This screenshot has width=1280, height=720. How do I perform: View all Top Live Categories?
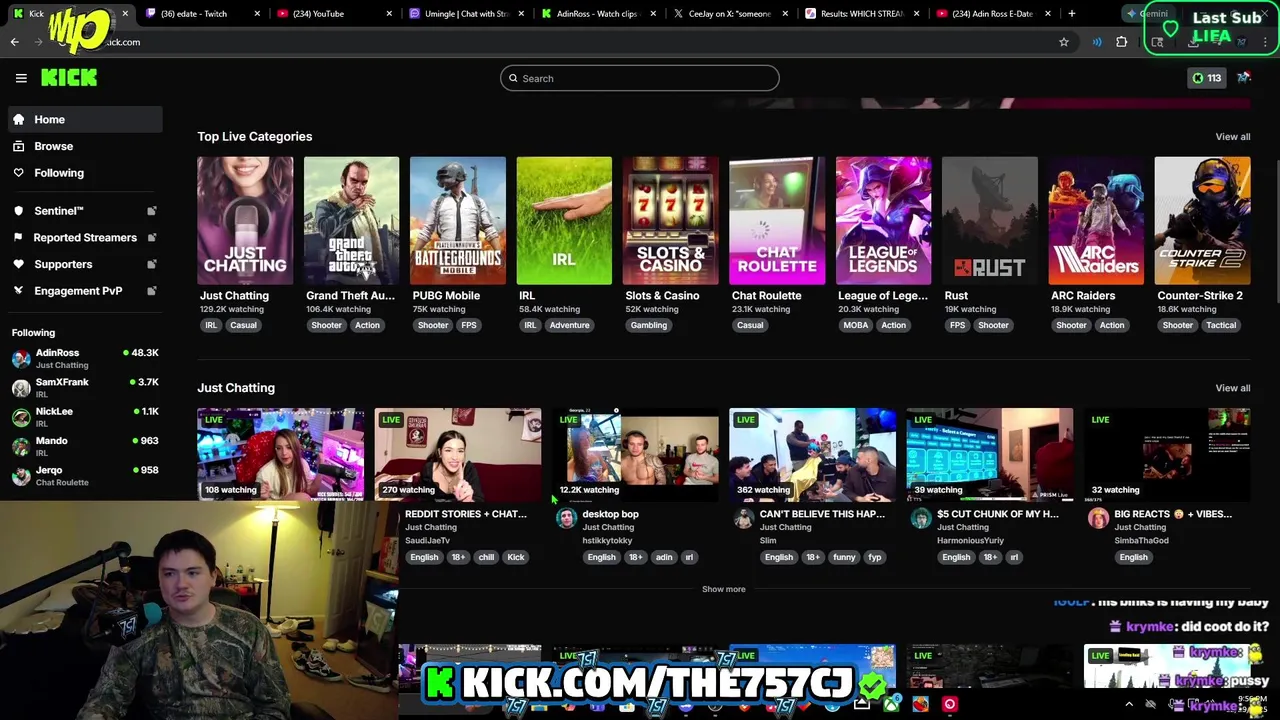coord(1232,137)
